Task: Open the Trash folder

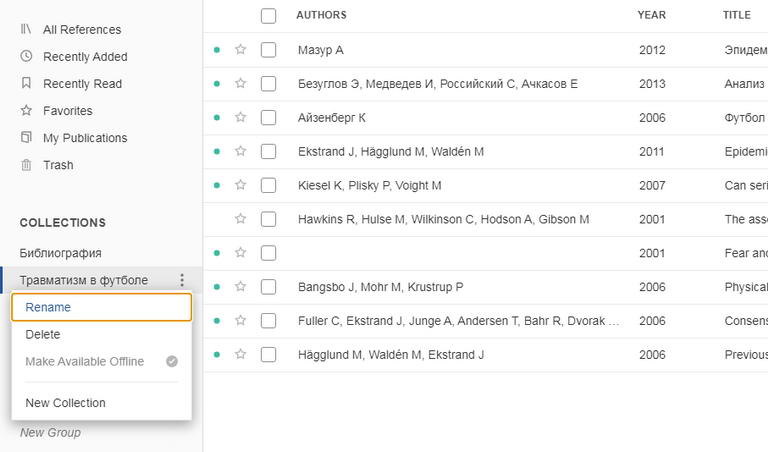Action: [x=58, y=165]
